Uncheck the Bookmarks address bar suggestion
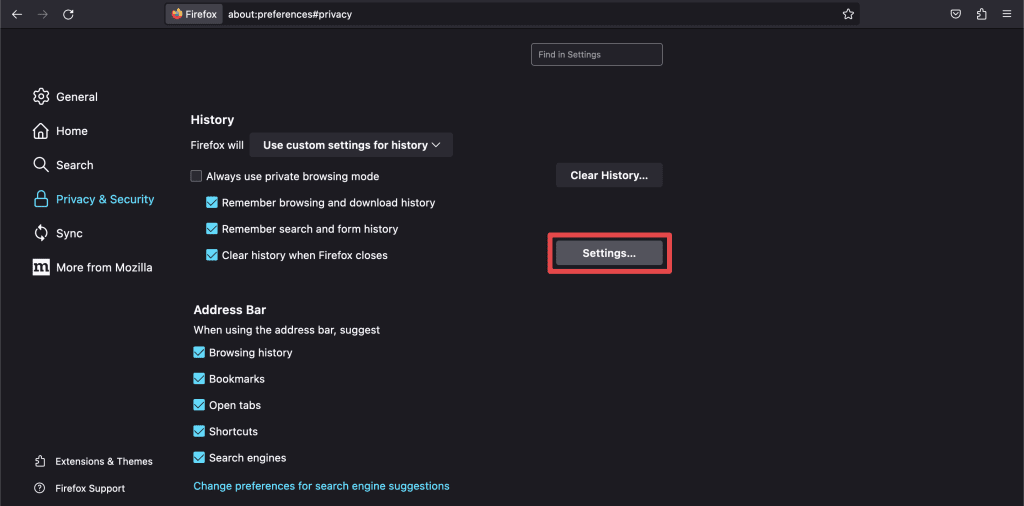 pyautogui.click(x=199, y=379)
